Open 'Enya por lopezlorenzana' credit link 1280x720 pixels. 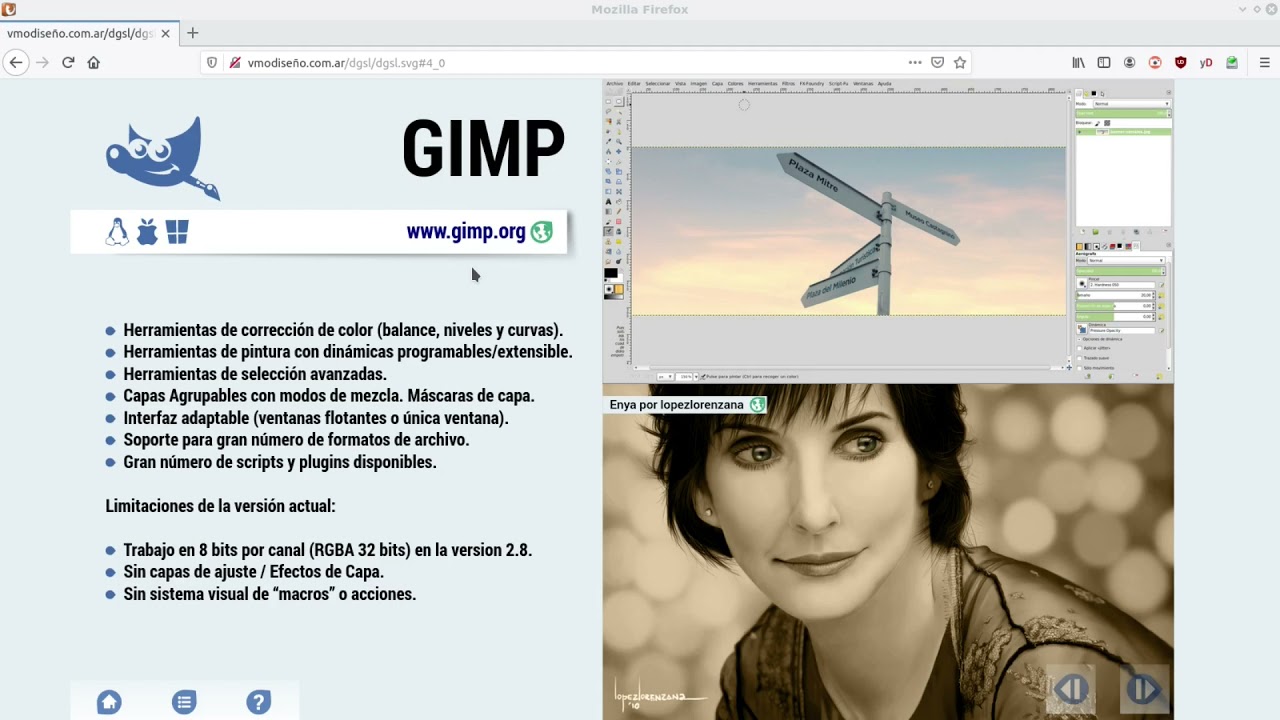click(x=677, y=405)
